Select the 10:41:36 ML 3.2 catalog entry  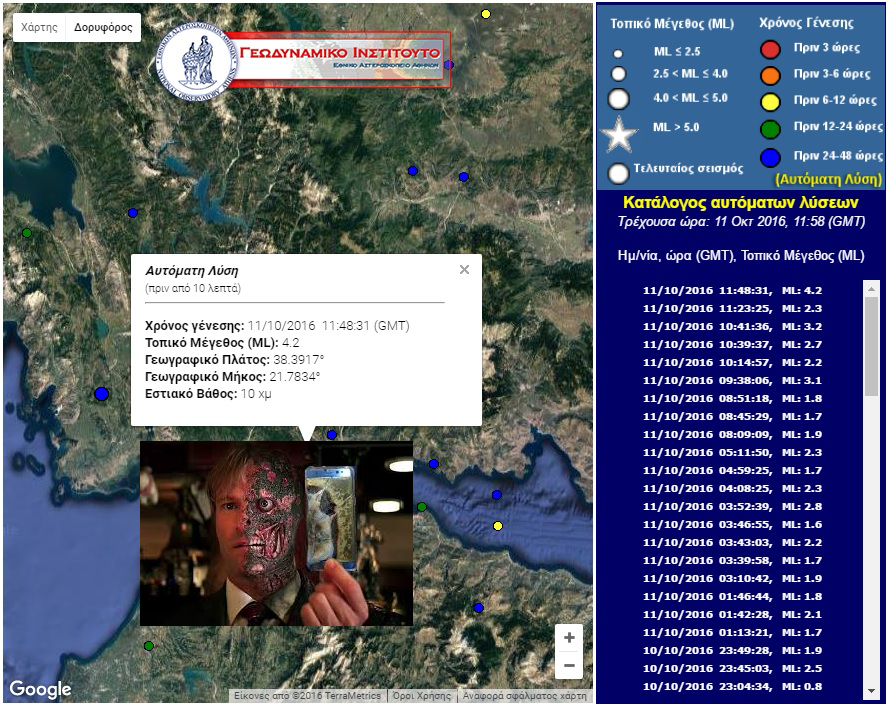pos(732,326)
